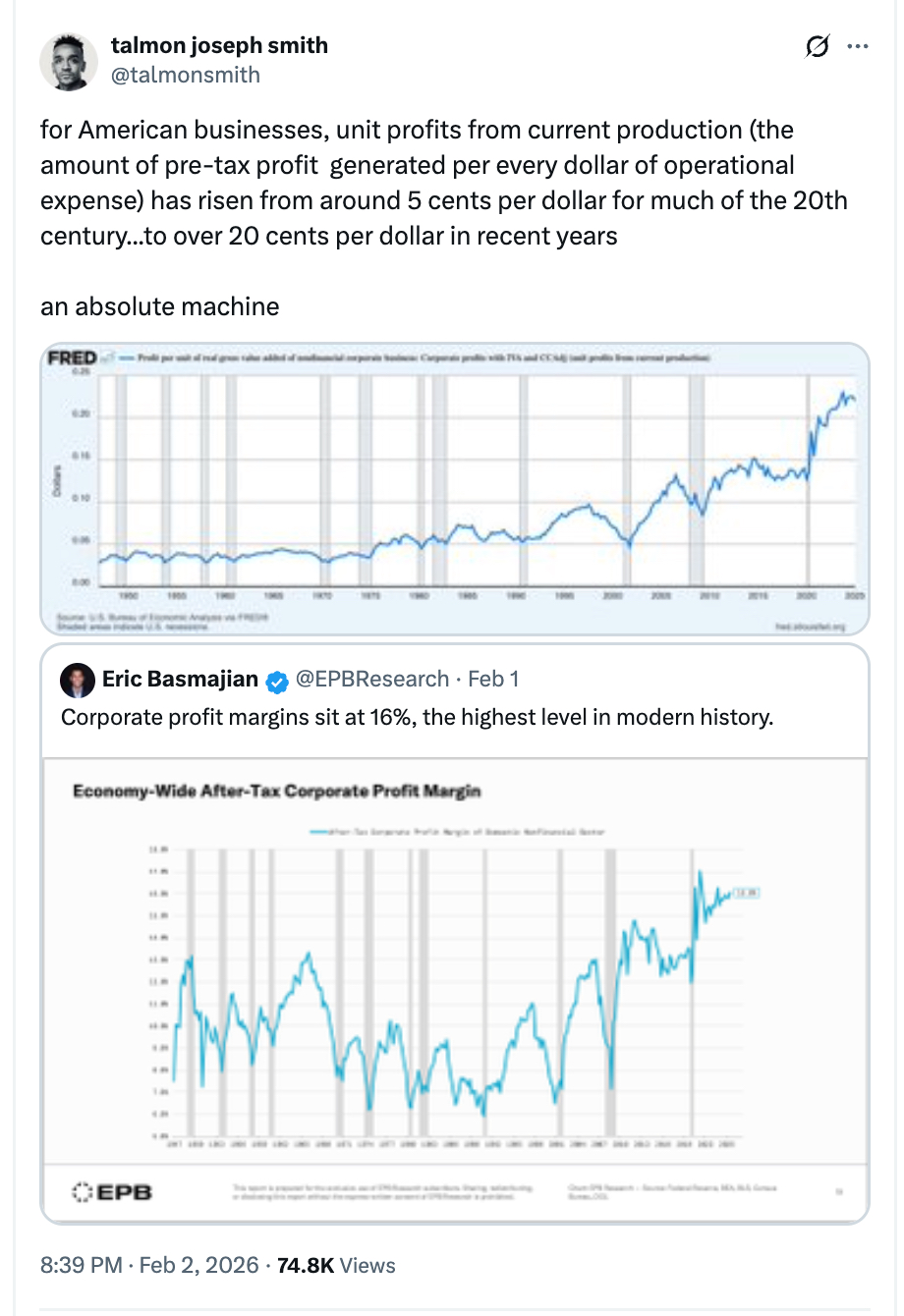Click the "Economy-Wide After-Tax Corporate Profit Margin" chart title
Screen dimensions: 904x1316
point(277,792)
